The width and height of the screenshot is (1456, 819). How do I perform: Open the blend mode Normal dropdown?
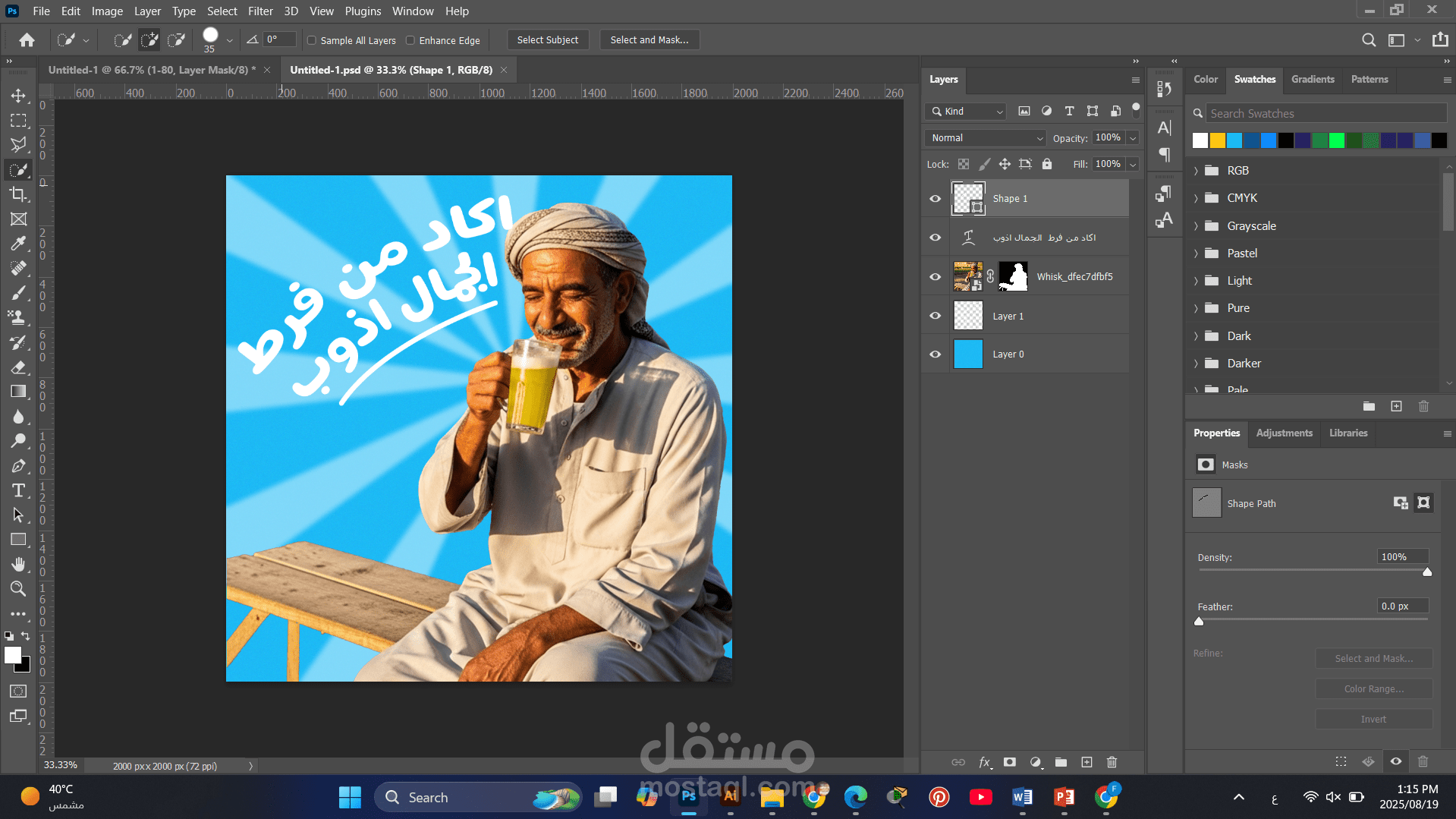[985, 138]
